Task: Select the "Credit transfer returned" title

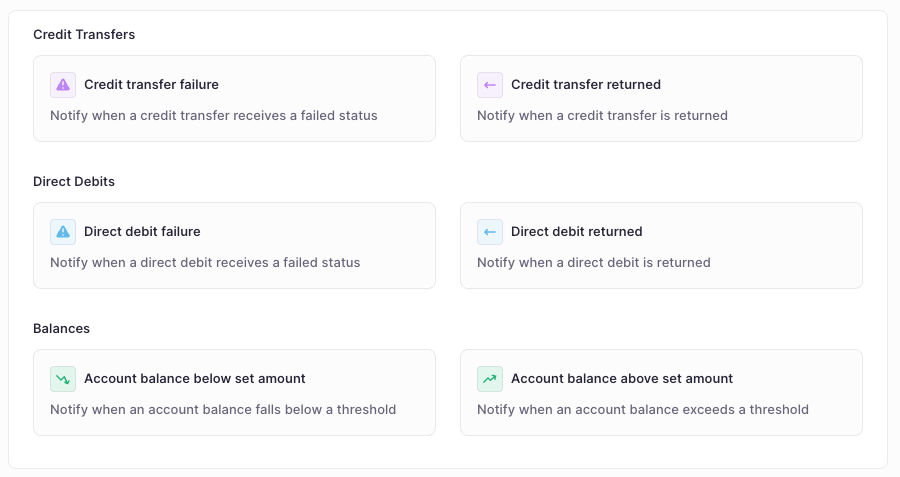Action: coord(585,85)
